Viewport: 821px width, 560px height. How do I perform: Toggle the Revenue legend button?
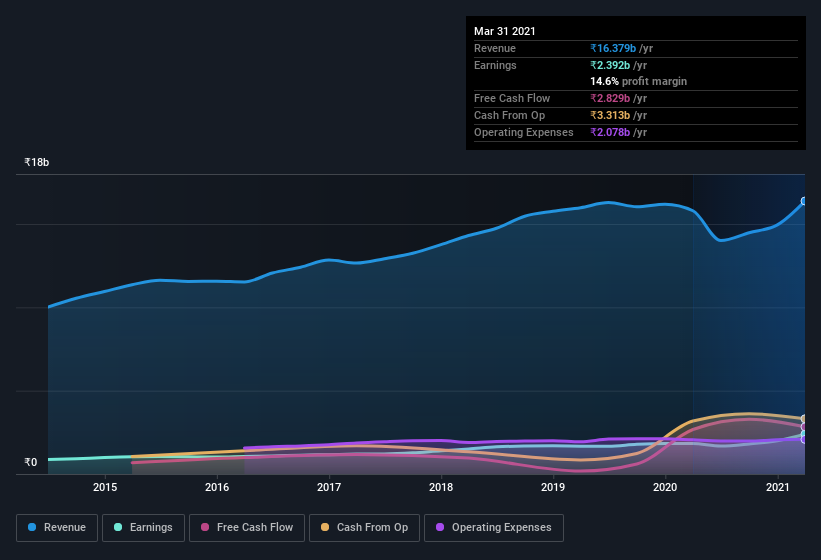pos(57,528)
